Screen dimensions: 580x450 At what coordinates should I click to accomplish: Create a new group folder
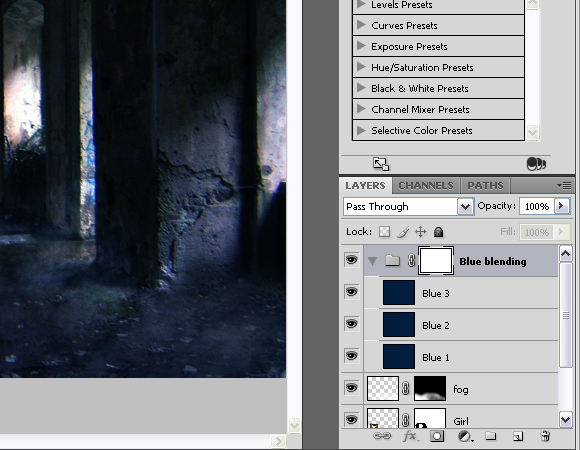(491, 436)
